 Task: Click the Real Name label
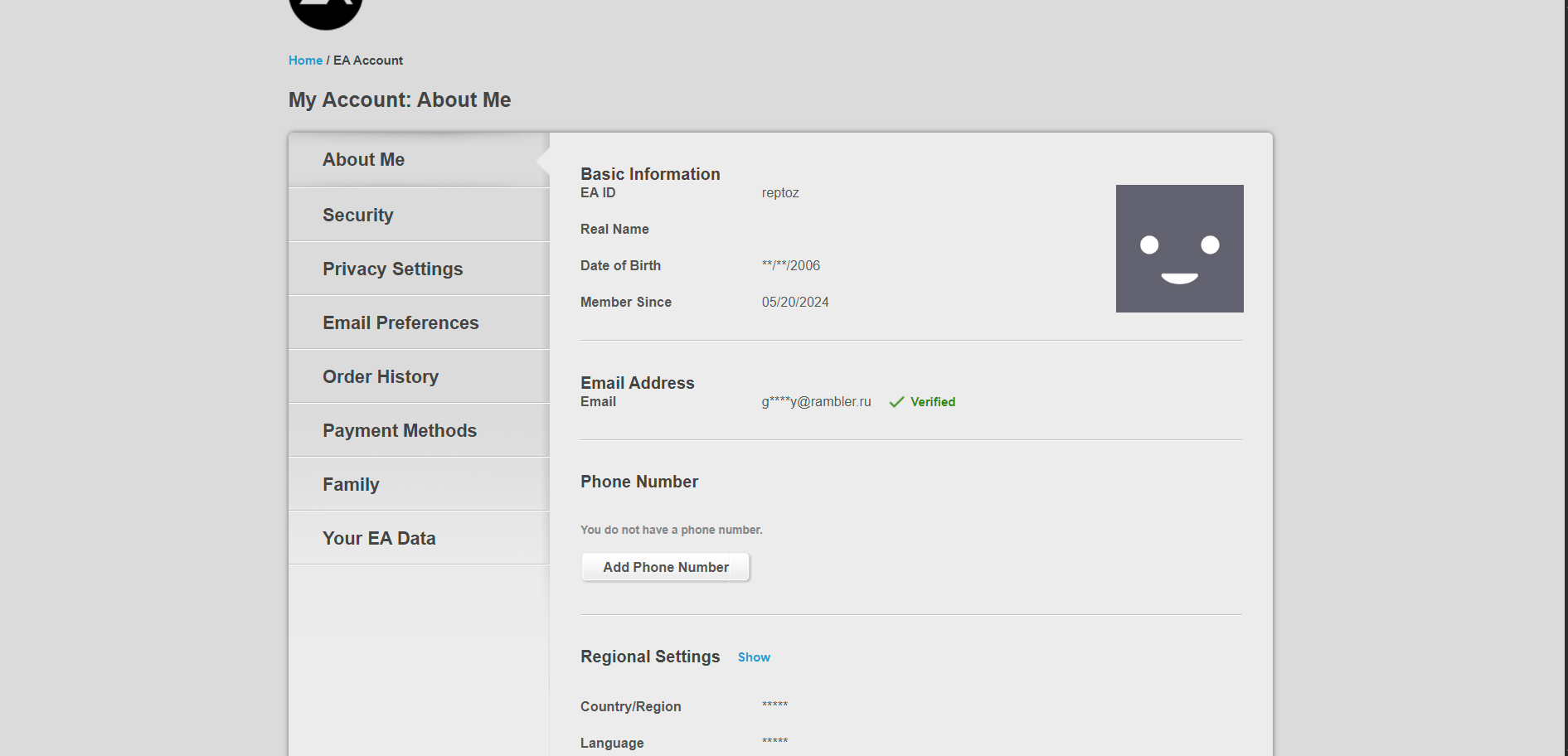tap(614, 230)
